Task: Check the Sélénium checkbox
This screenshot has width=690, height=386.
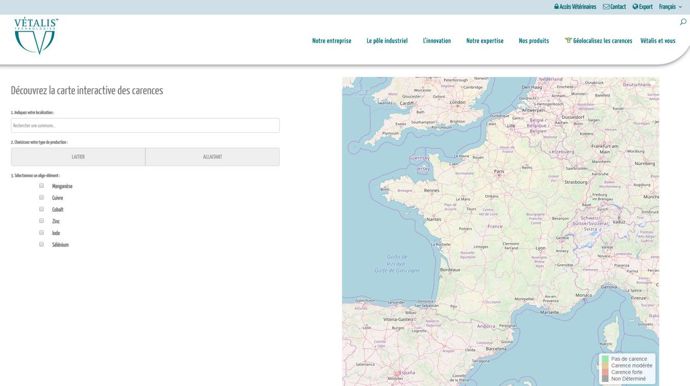Action: click(x=41, y=244)
